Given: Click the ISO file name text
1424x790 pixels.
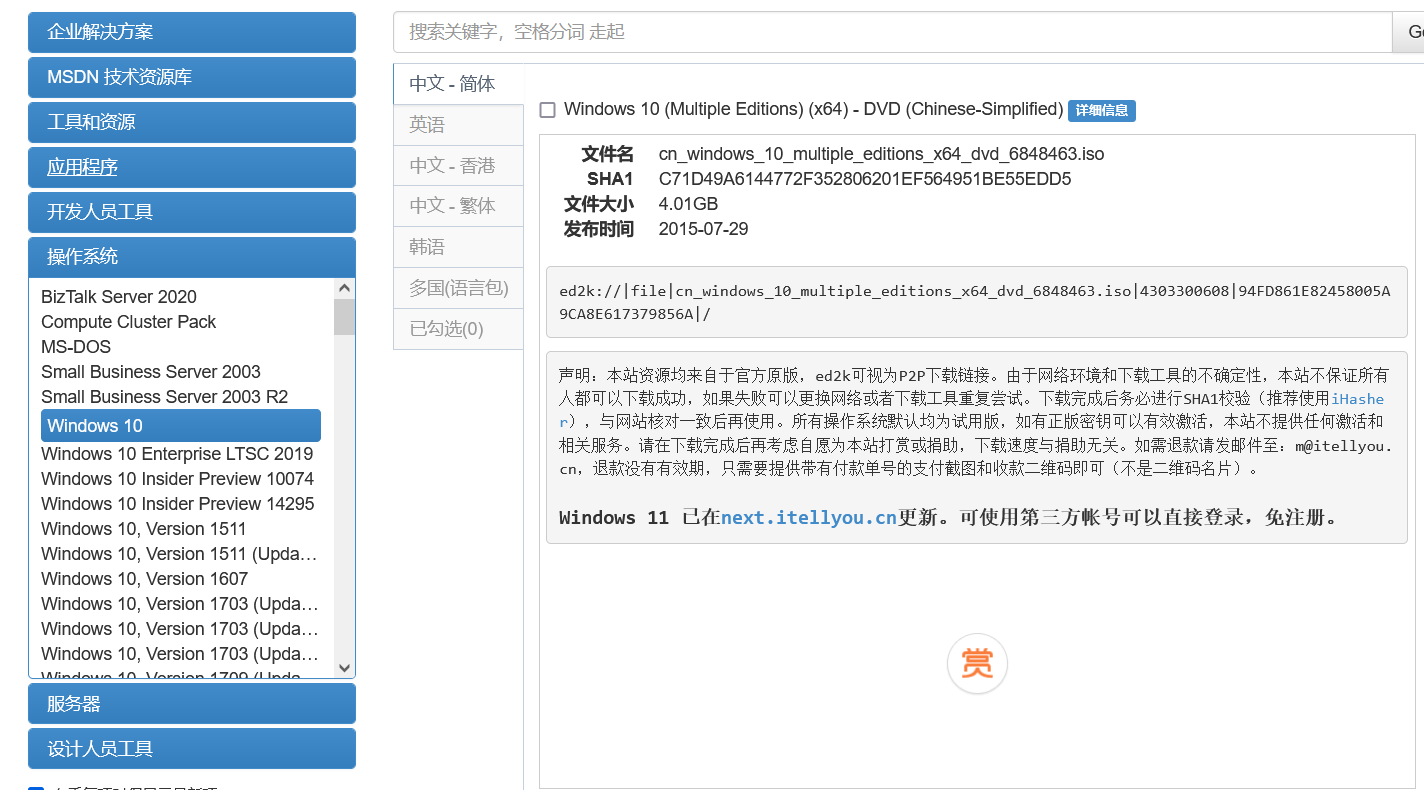Looking at the screenshot, I should pos(881,154).
